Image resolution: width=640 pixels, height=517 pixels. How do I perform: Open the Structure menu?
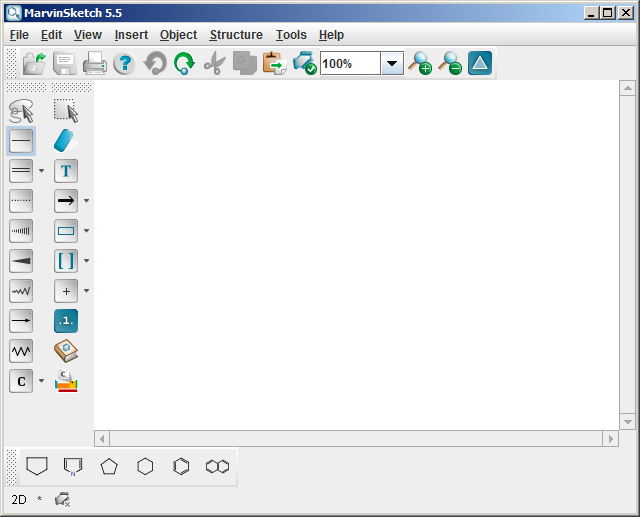pos(236,35)
